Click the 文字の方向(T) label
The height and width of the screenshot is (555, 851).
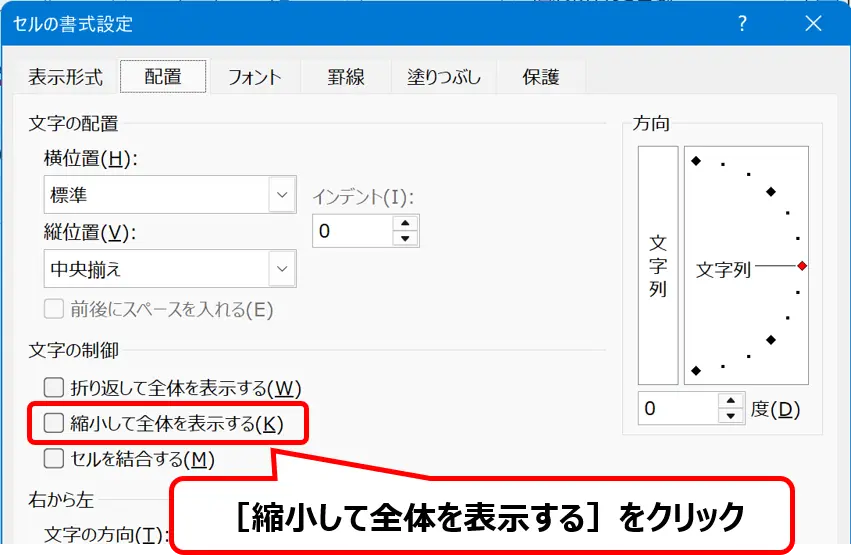pos(106,535)
